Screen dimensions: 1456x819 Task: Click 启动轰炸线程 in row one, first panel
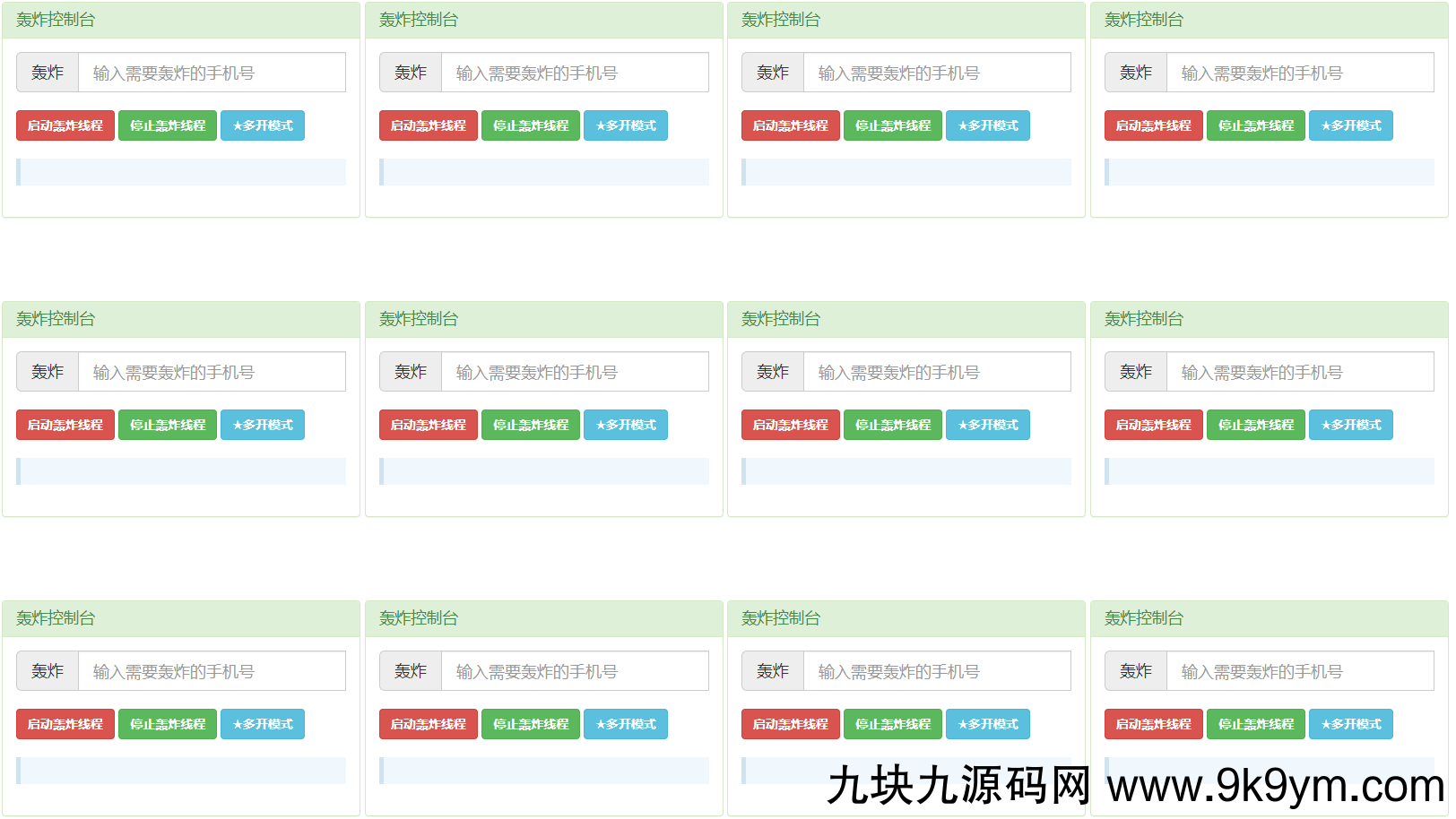[65, 125]
